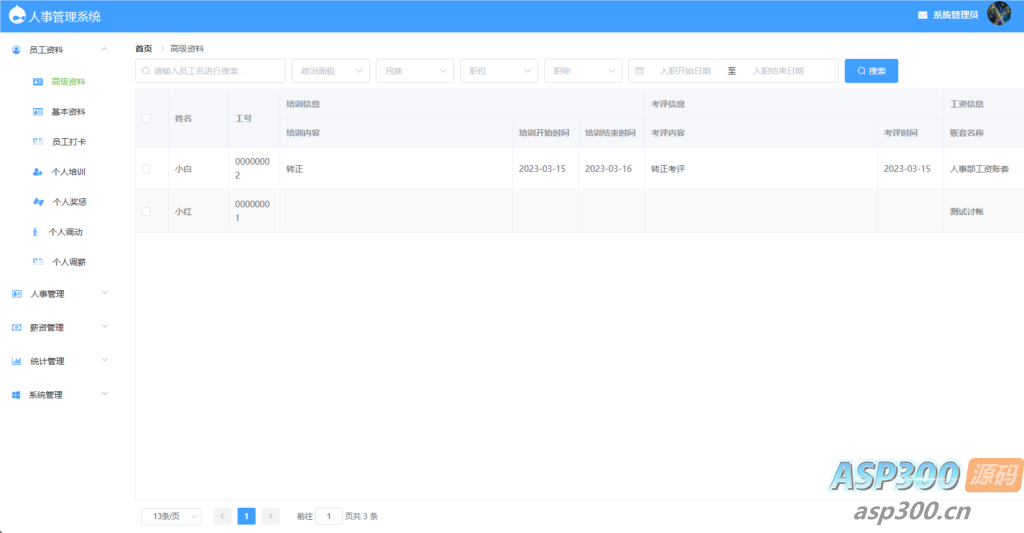1024x533 pixels.
Task: Click the employee name search input field
Action: [x=210, y=71]
